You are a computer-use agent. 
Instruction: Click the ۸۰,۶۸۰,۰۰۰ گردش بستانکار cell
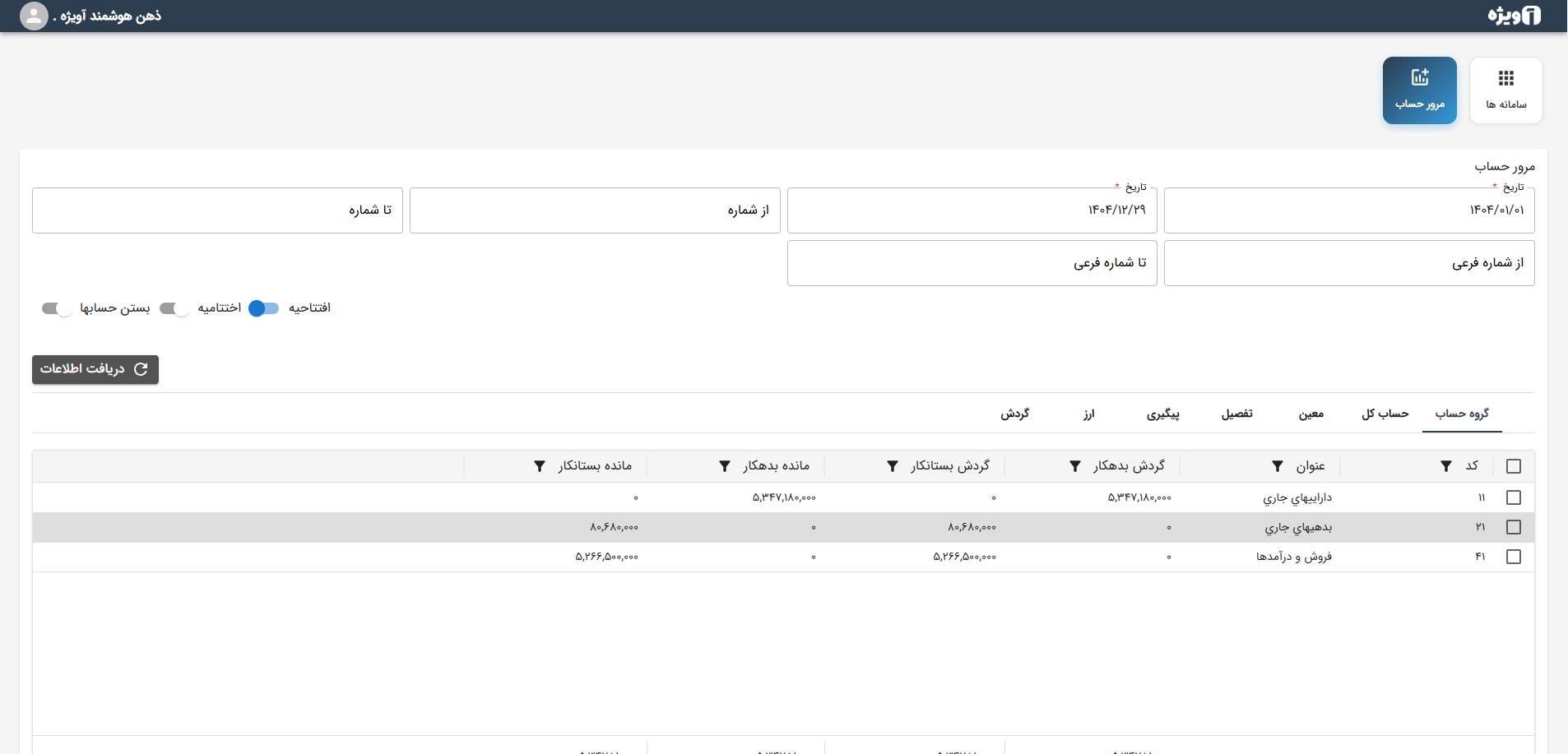972,527
